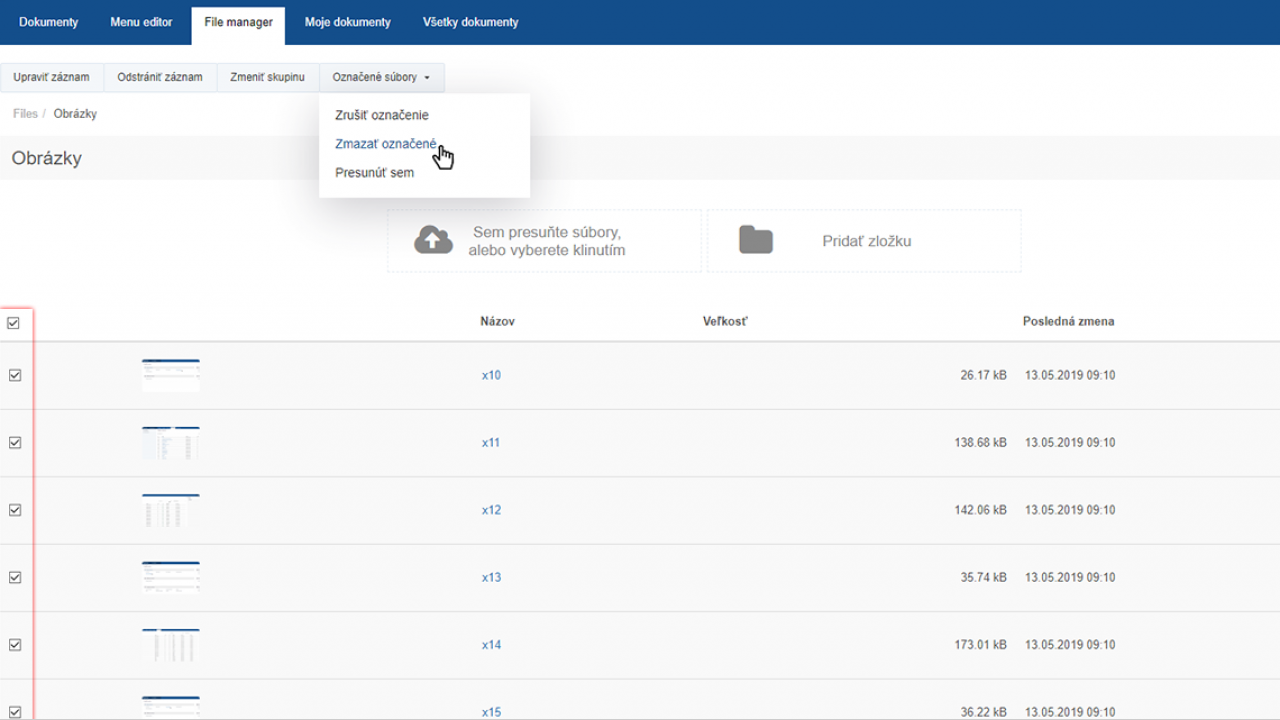
Task: Switch to the Menu editor tab
Action: (x=141, y=22)
